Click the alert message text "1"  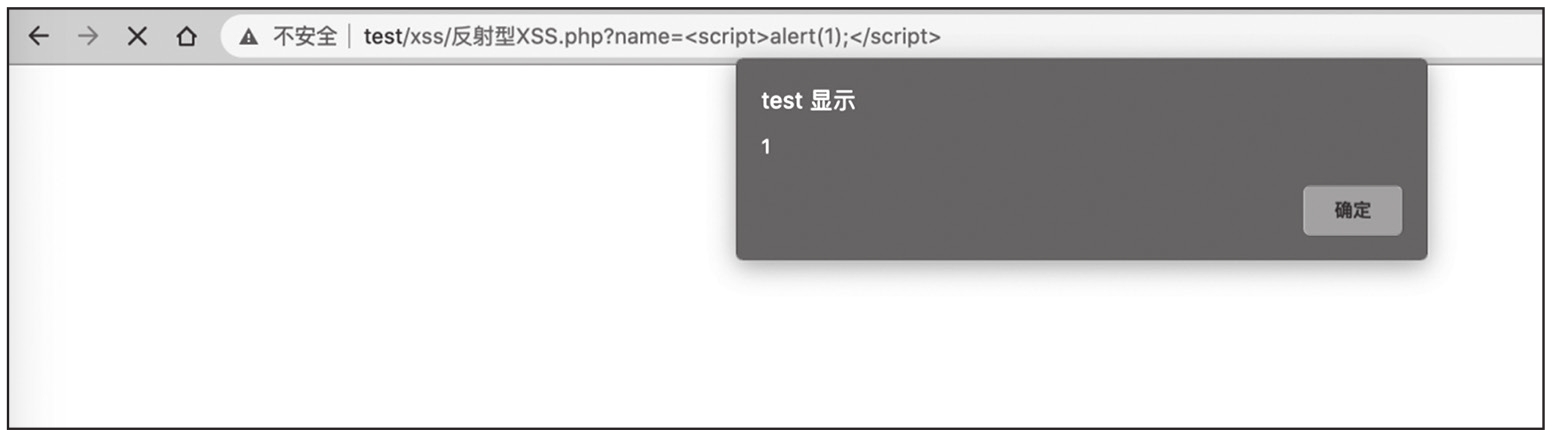coord(766,148)
